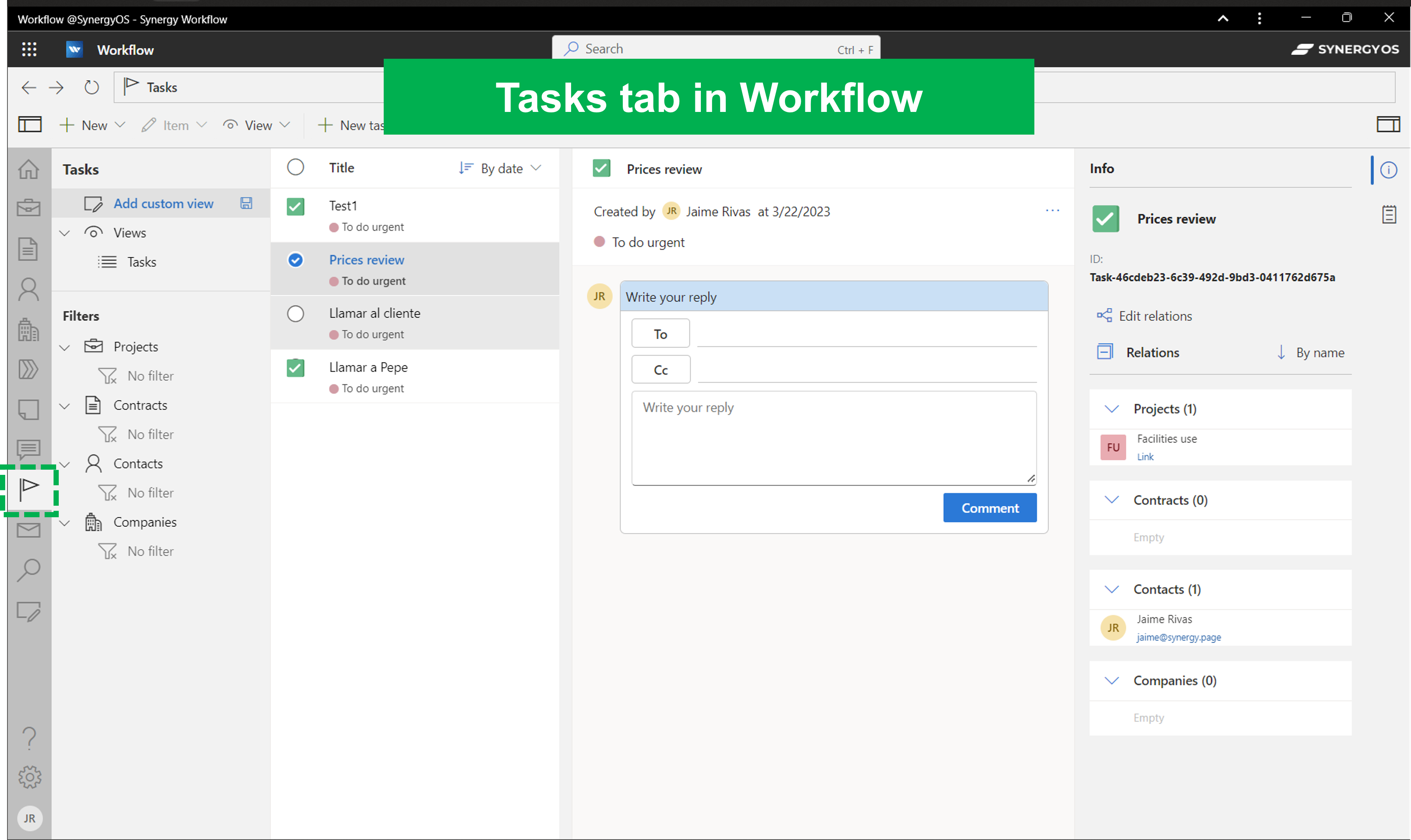Open the sticky note icon in the sidebar

(28, 410)
